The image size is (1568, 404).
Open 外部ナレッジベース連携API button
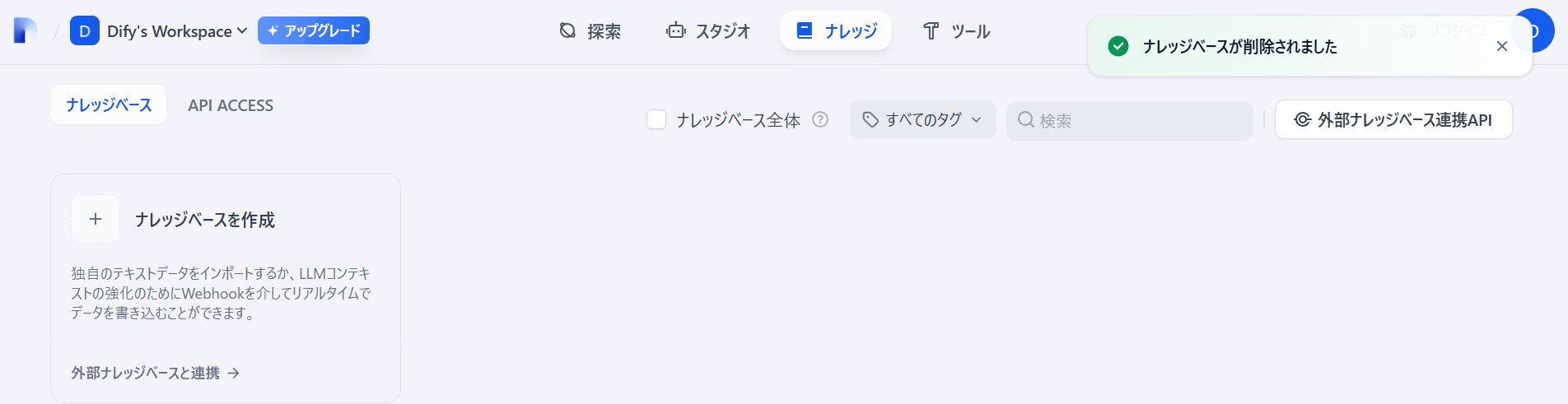[1393, 119]
